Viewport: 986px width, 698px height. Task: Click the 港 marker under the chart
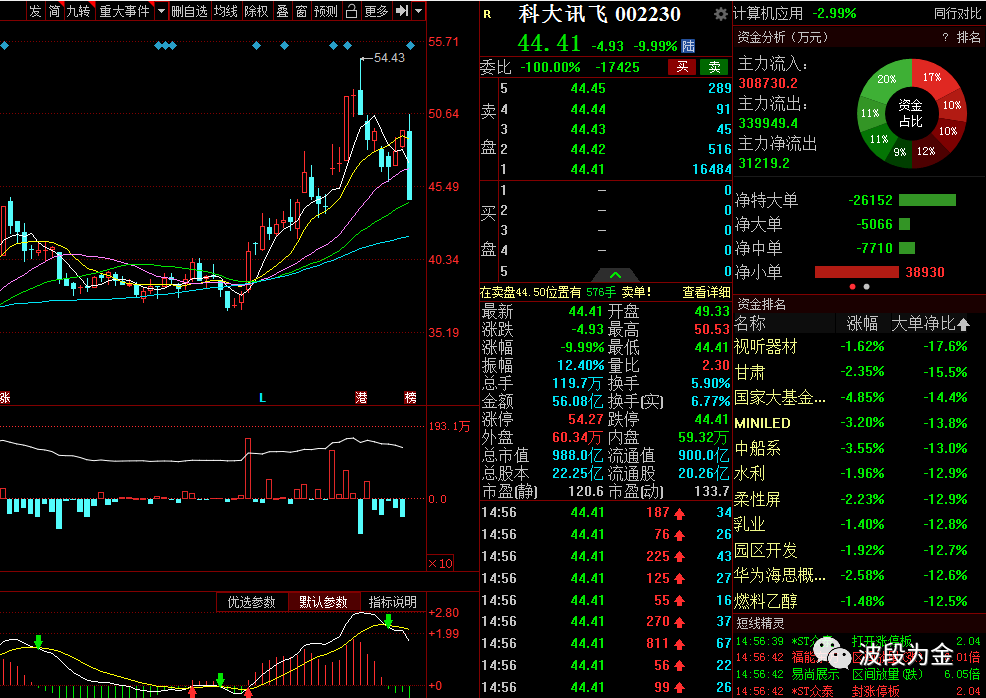coord(361,397)
